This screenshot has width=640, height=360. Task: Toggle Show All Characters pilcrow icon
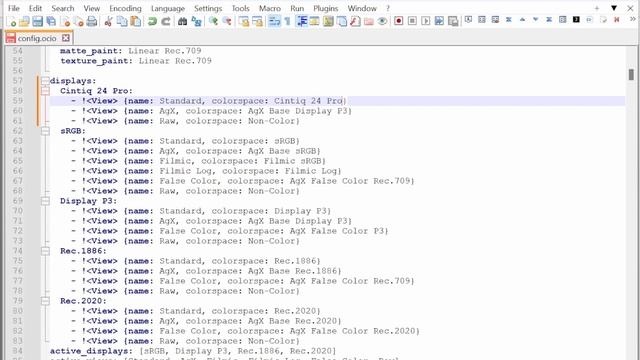287,21
